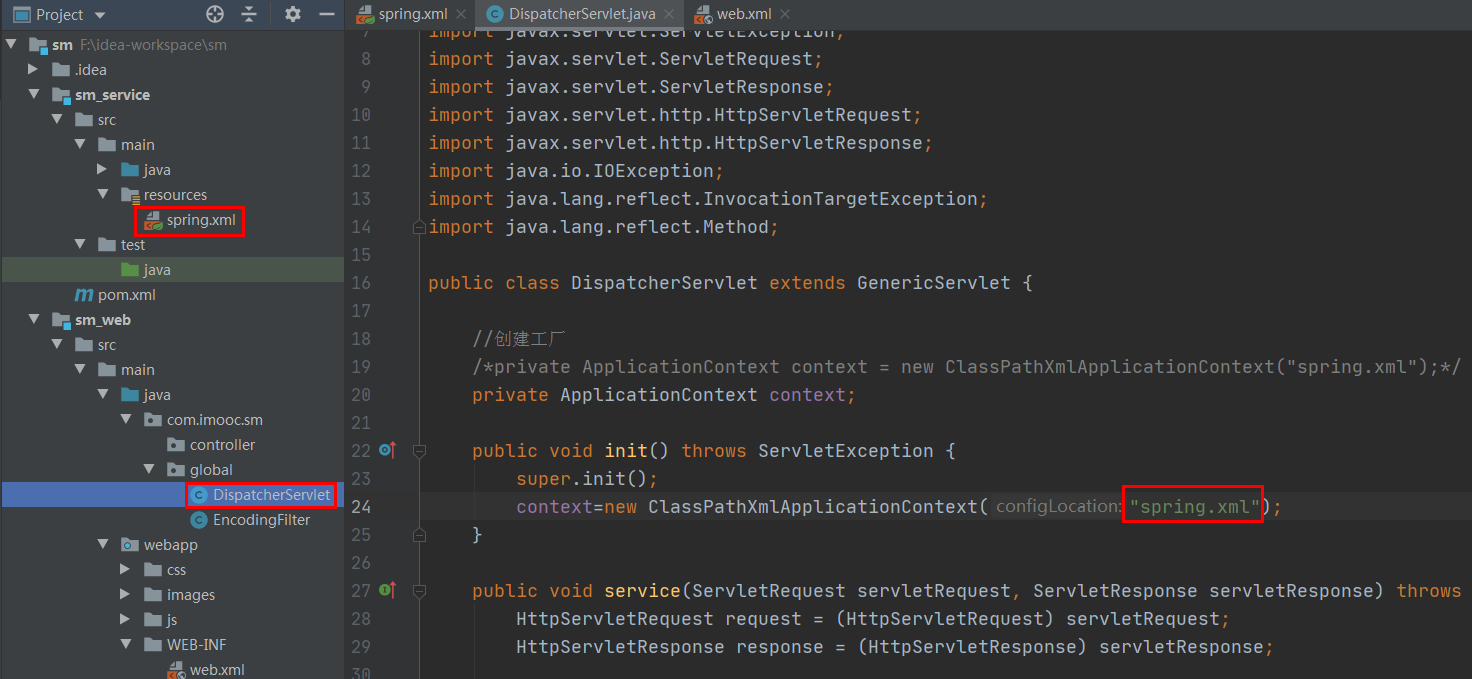Close the spring.xml editor tab
The image size is (1472, 679).
coord(461,14)
